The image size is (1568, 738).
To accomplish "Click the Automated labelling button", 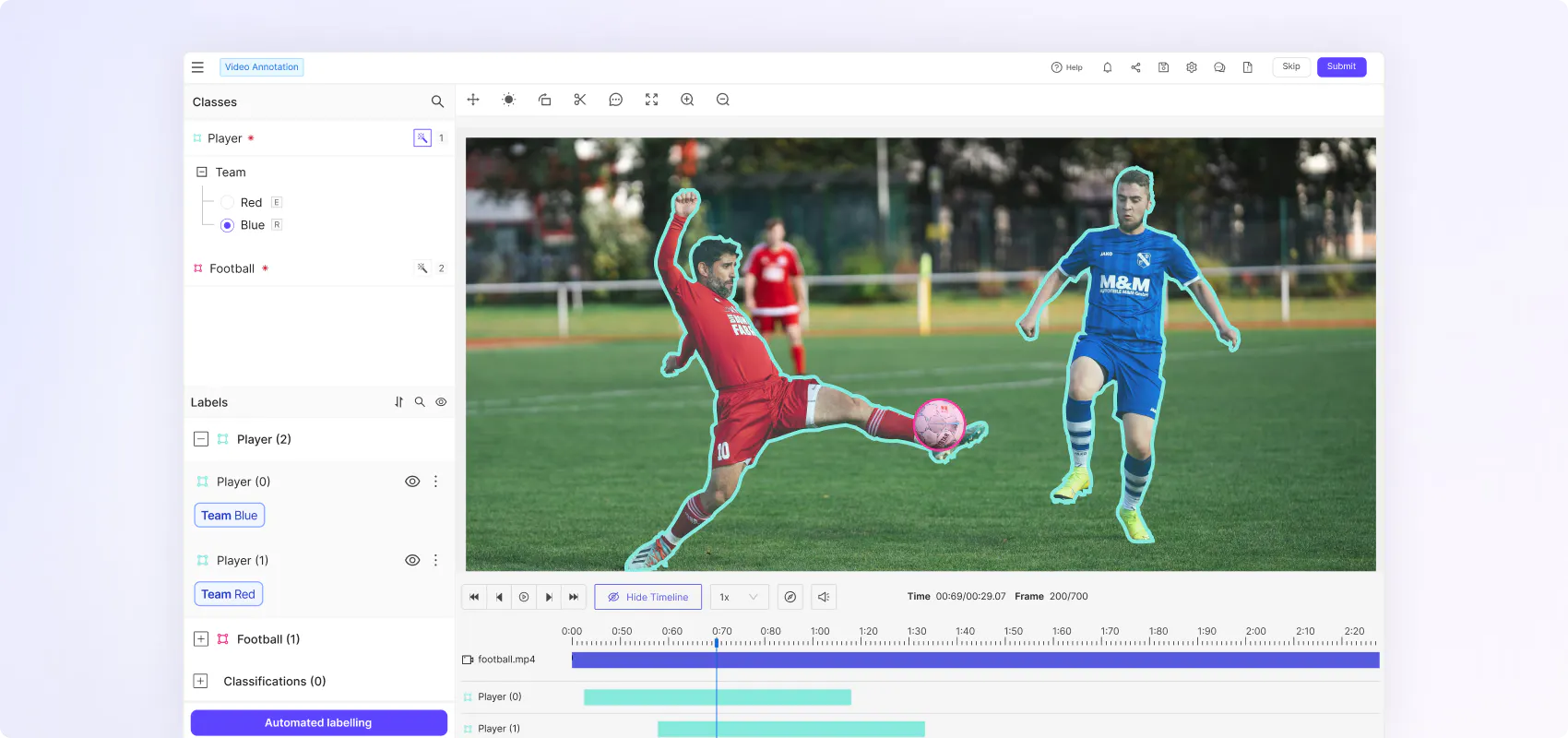I will click(x=318, y=722).
